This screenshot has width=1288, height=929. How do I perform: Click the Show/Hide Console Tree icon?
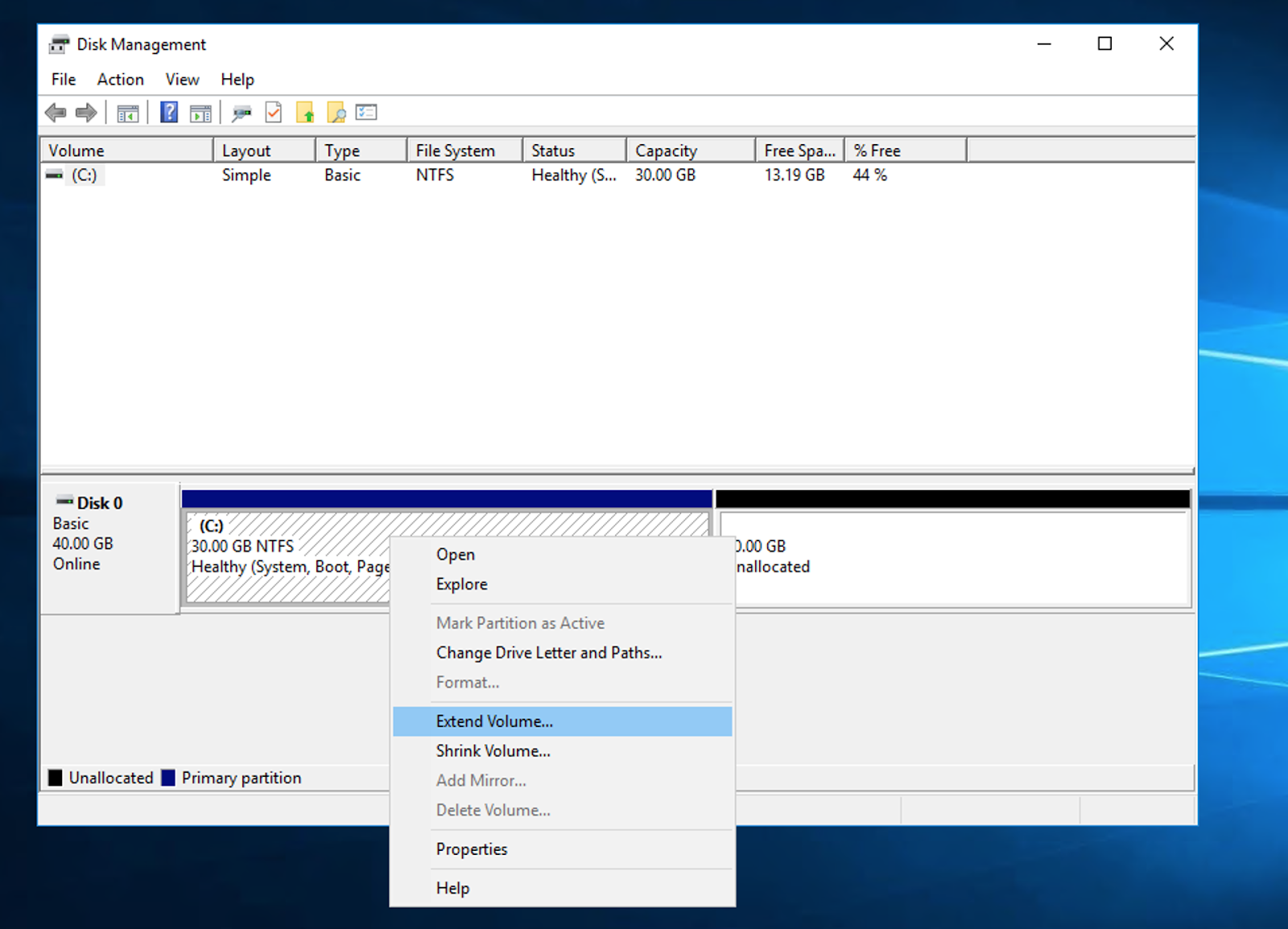(x=128, y=114)
